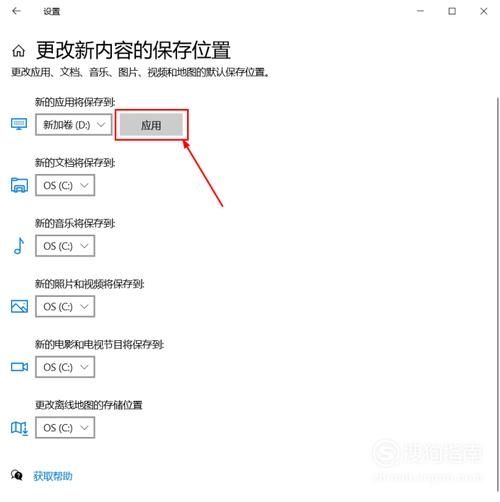The width and height of the screenshot is (500, 502).
Task: Click the video camera icon for movies
Action: [19, 367]
